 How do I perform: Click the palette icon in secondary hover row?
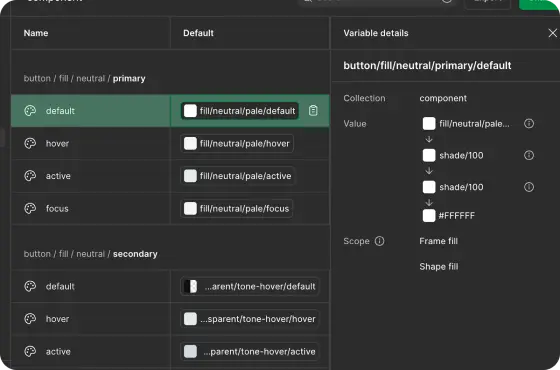[x=30, y=319]
